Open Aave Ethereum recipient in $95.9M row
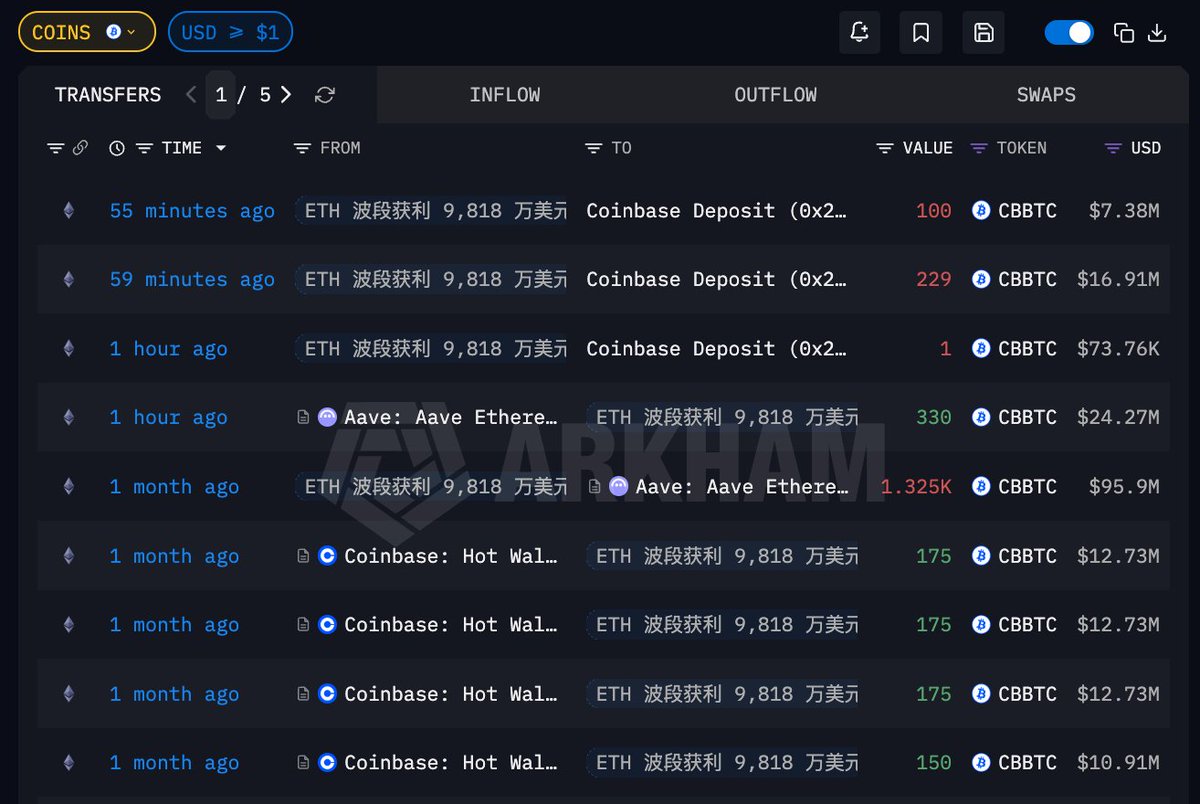1200x804 pixels. click(742, 487)
